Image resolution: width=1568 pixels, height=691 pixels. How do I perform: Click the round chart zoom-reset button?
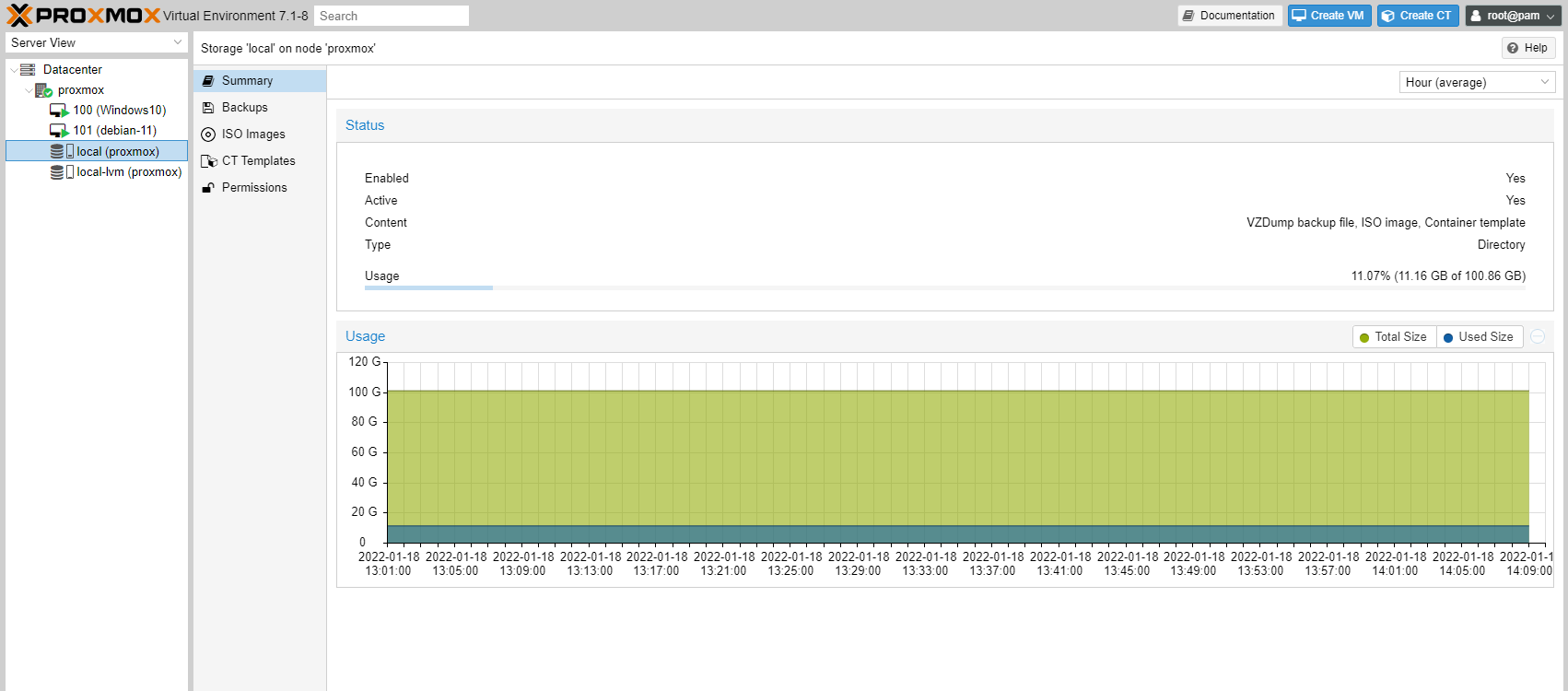(1538, 337)
